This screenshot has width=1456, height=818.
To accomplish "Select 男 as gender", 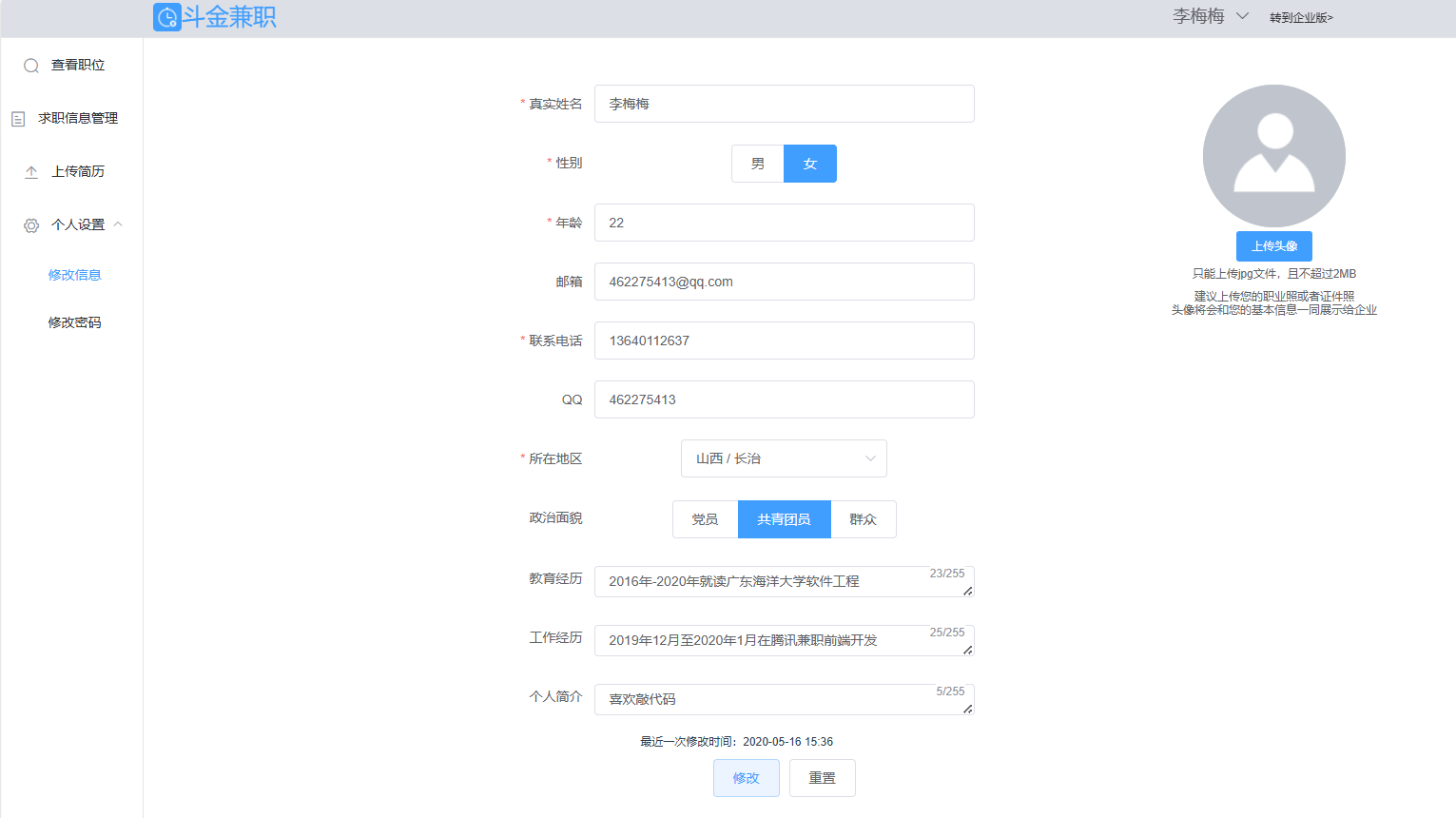I will (x=758, y=164).
